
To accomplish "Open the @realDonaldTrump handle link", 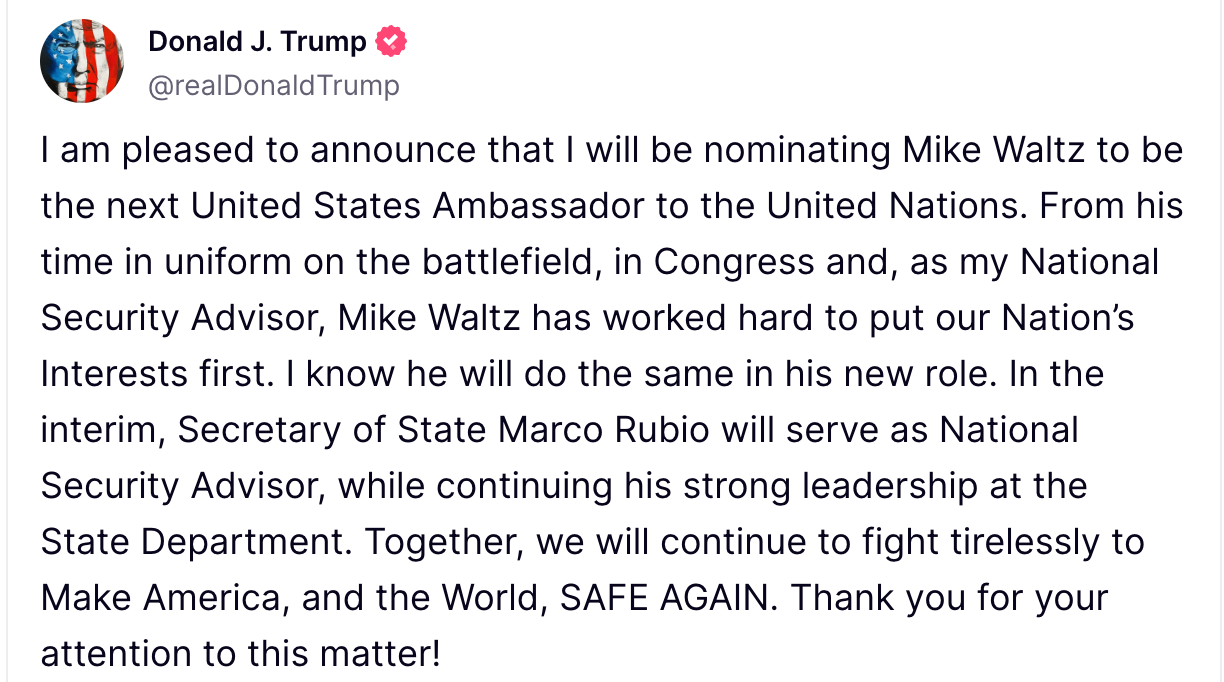I will tap(273, 86).
